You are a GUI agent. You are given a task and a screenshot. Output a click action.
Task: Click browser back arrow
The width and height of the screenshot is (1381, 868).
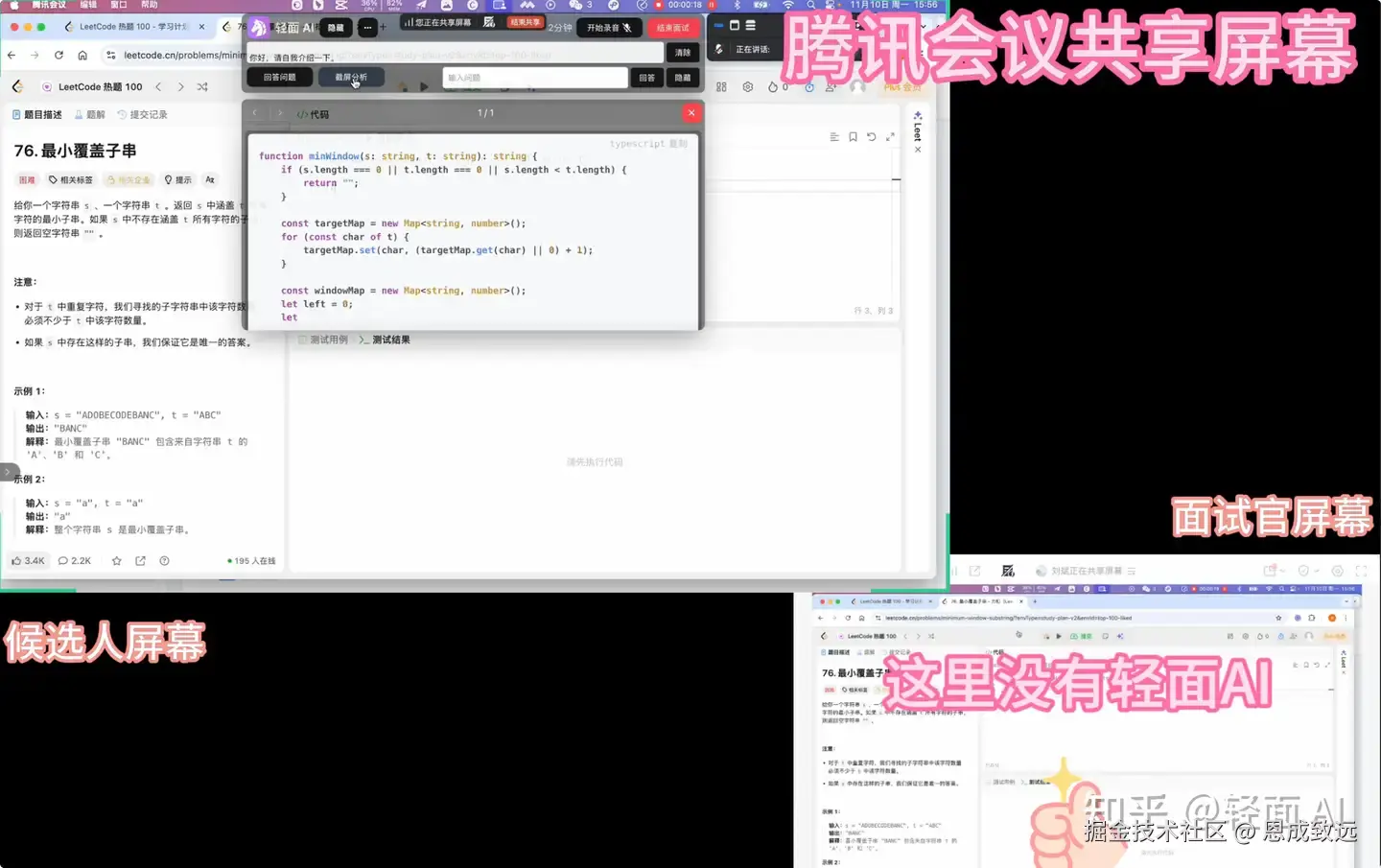tap(12, 55)
